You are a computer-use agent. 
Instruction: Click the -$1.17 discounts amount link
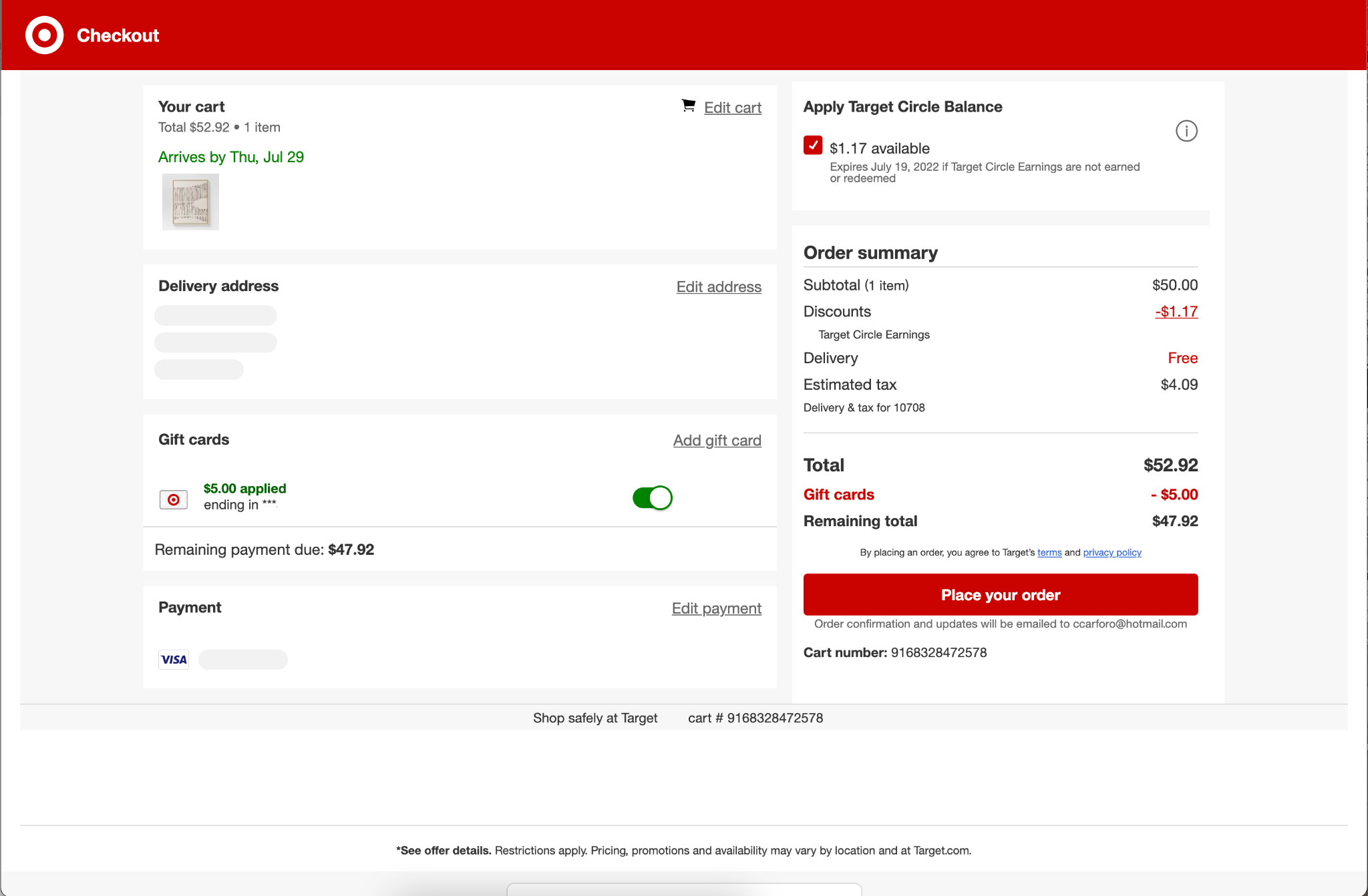click(x=1176, y=312)
